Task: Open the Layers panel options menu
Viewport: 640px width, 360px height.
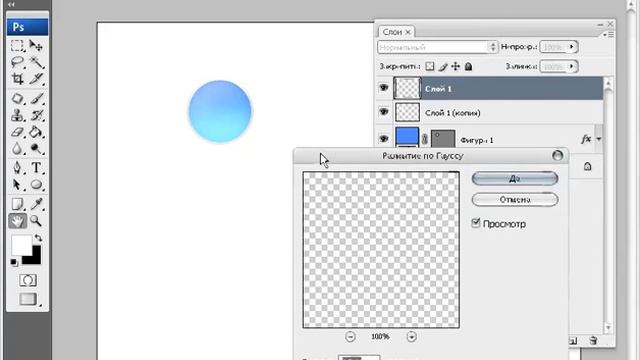Action: click(609, 35)
